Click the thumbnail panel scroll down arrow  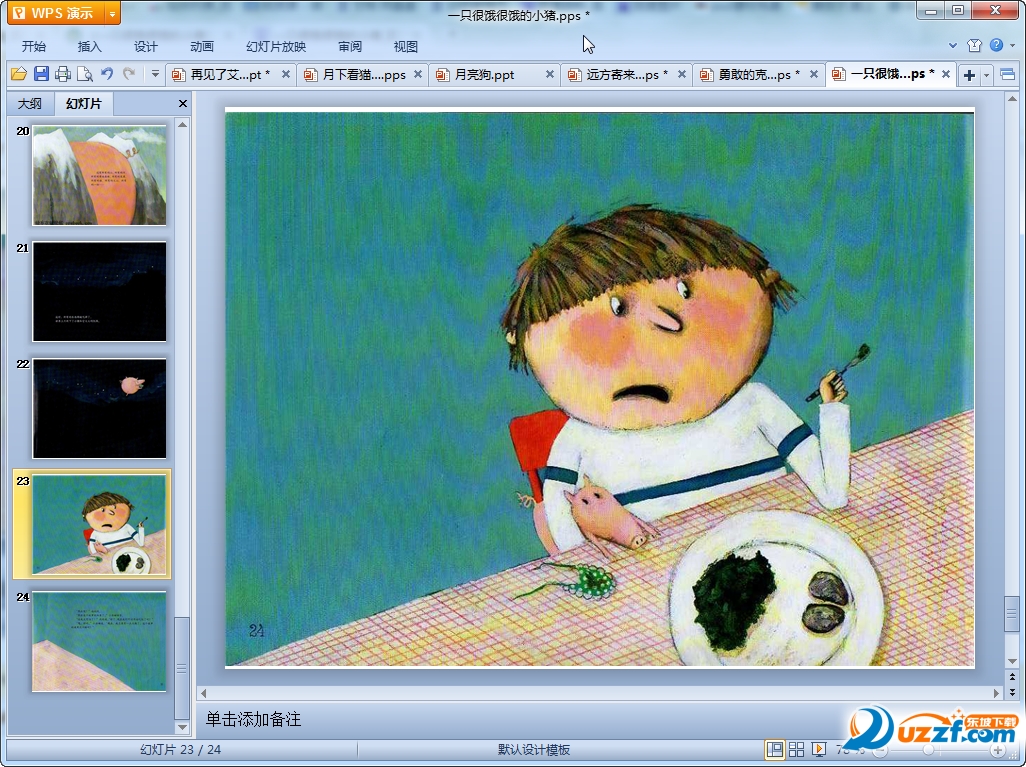(x=183, y=727)
